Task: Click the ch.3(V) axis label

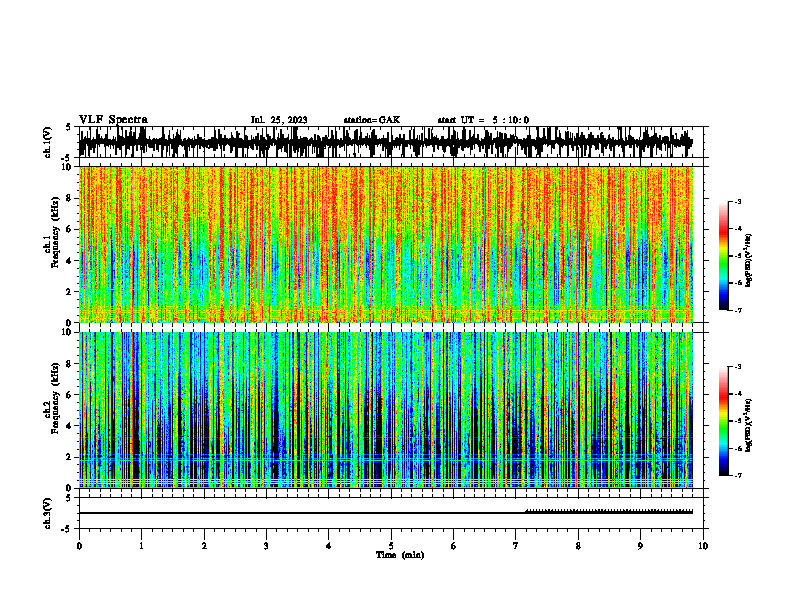Action: (47, 513)
